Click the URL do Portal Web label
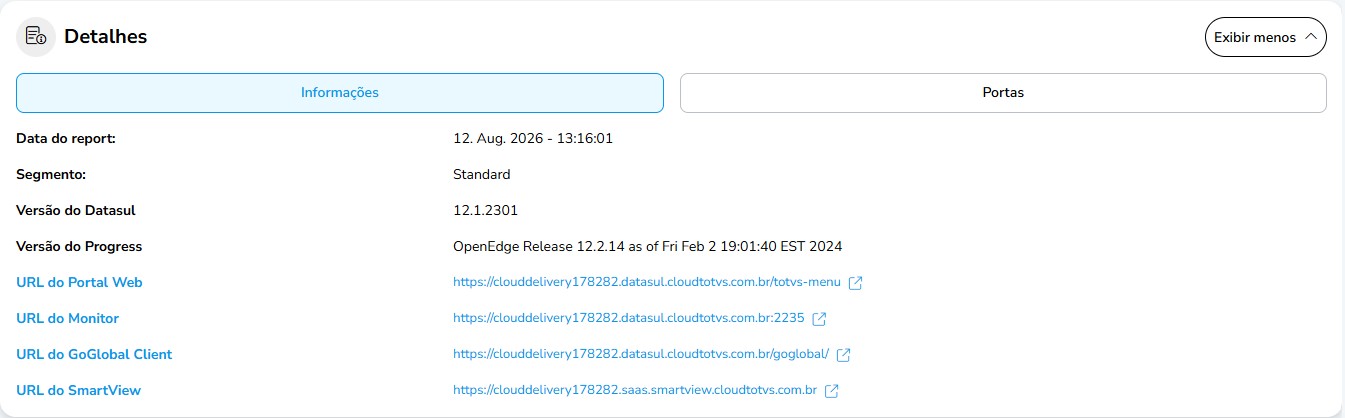 79,283
